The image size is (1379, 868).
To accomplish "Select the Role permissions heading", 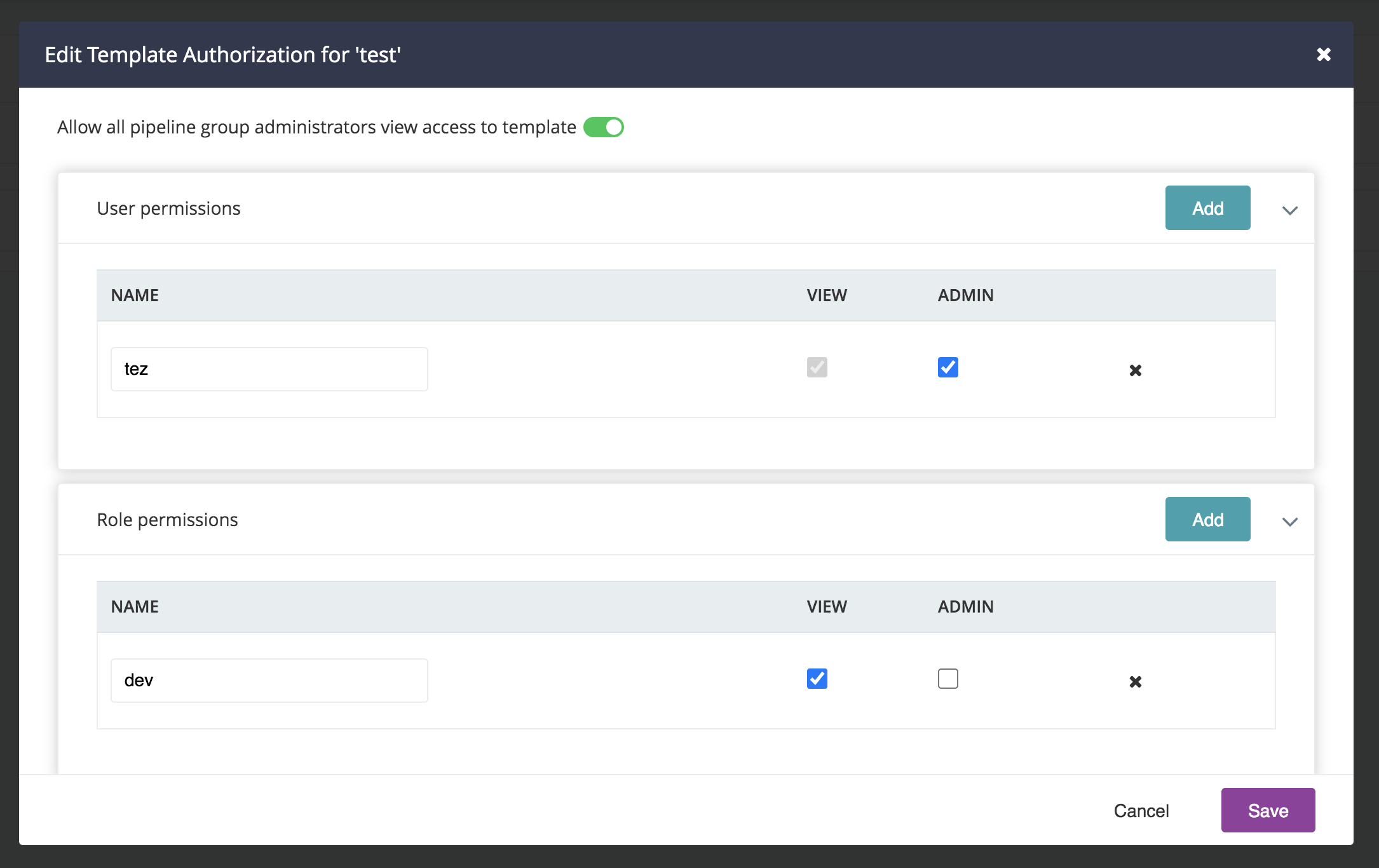I will click(167, 520).
